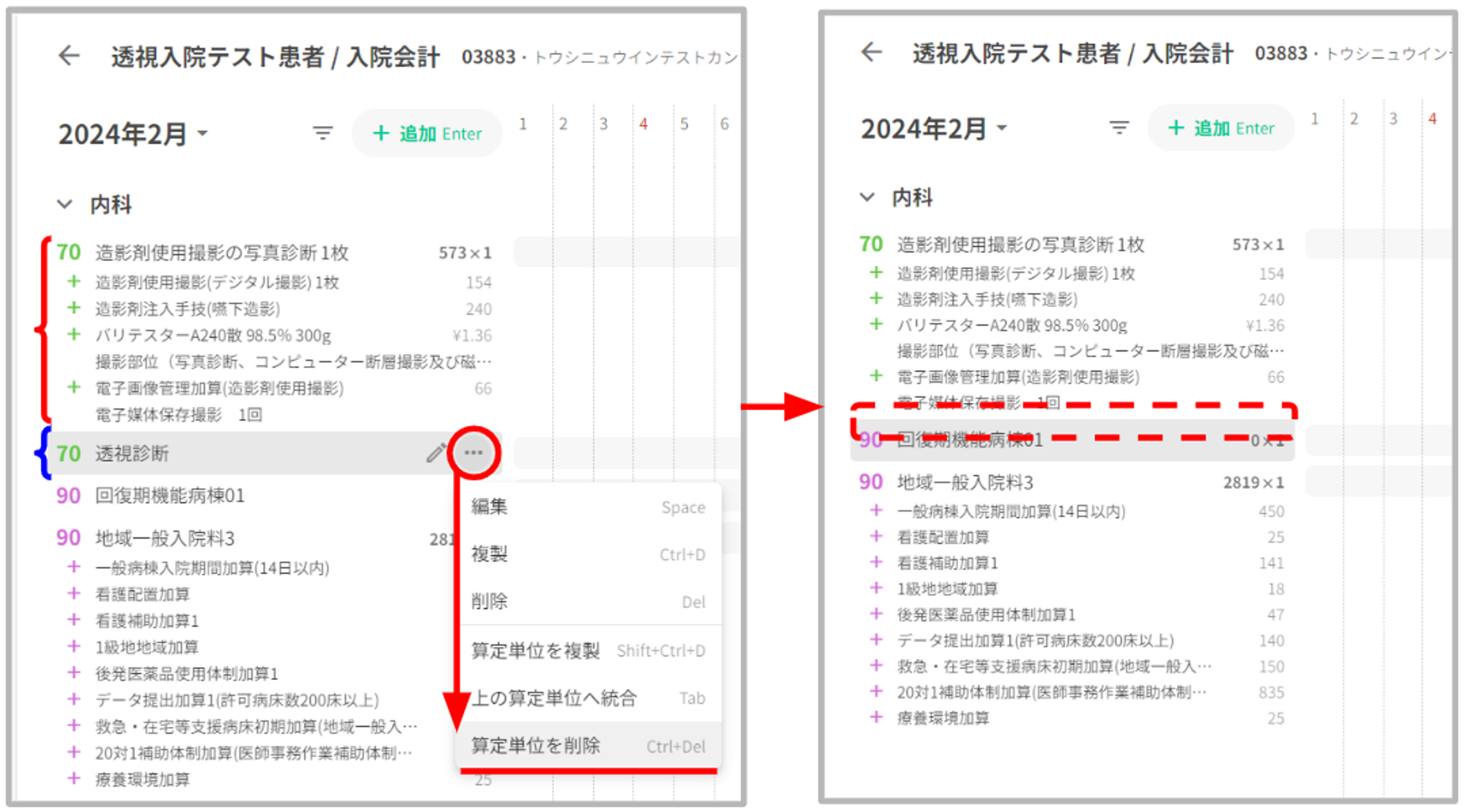The image size is (1466, 812).
Task: Click plus icon beside 看護配置加算 in right panel
Action: [x=876, y=536]
